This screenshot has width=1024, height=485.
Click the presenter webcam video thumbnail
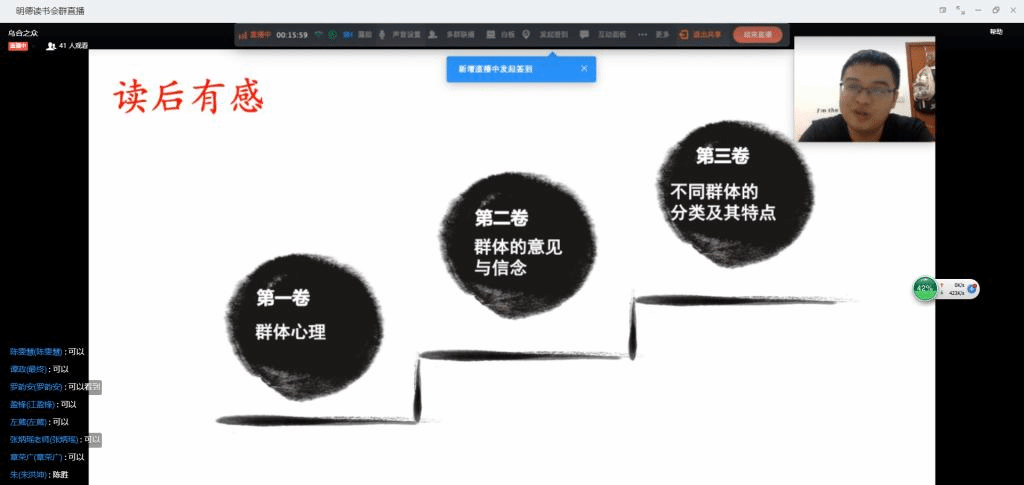tap(864, 89)
